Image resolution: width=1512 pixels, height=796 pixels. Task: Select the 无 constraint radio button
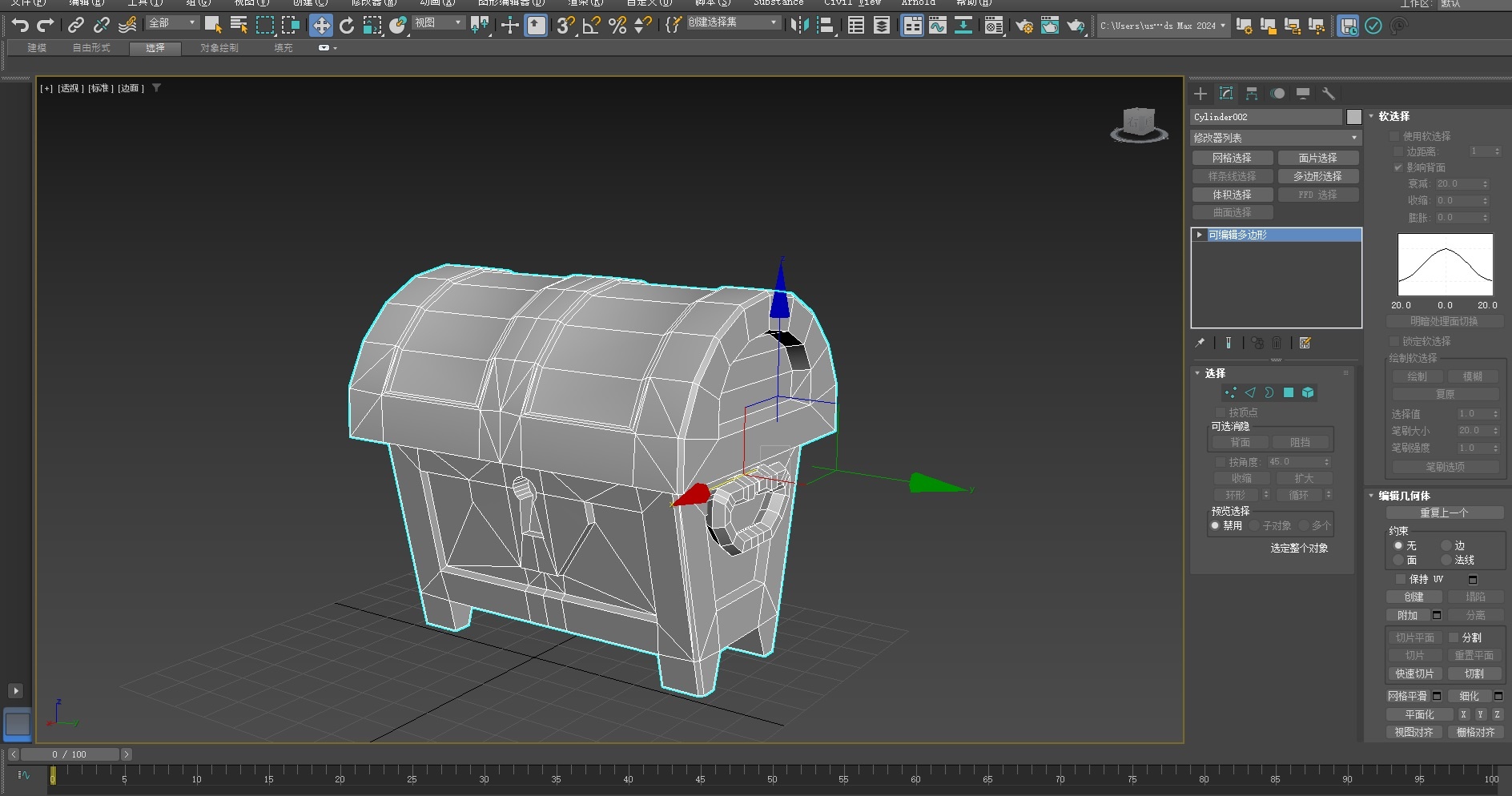coord(1398,545)
